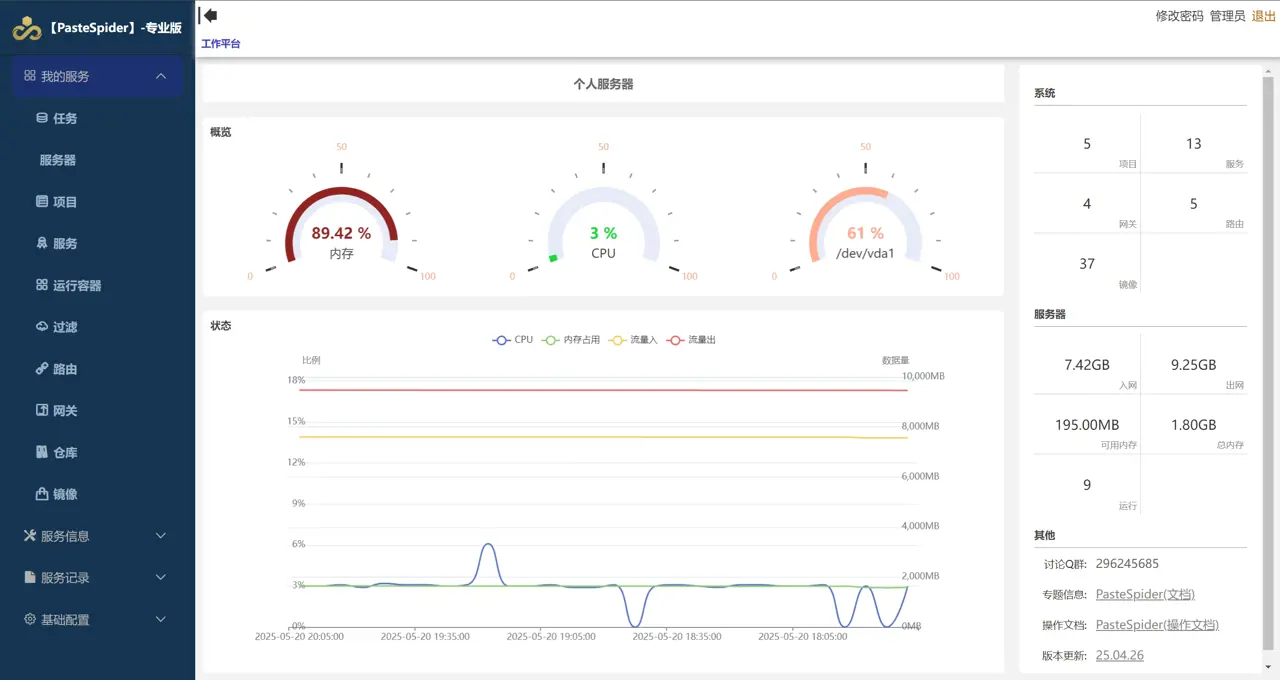The image size is (1280, 680).
Task: Toggle the 流量出 series in legend
Action: [691, 340]
